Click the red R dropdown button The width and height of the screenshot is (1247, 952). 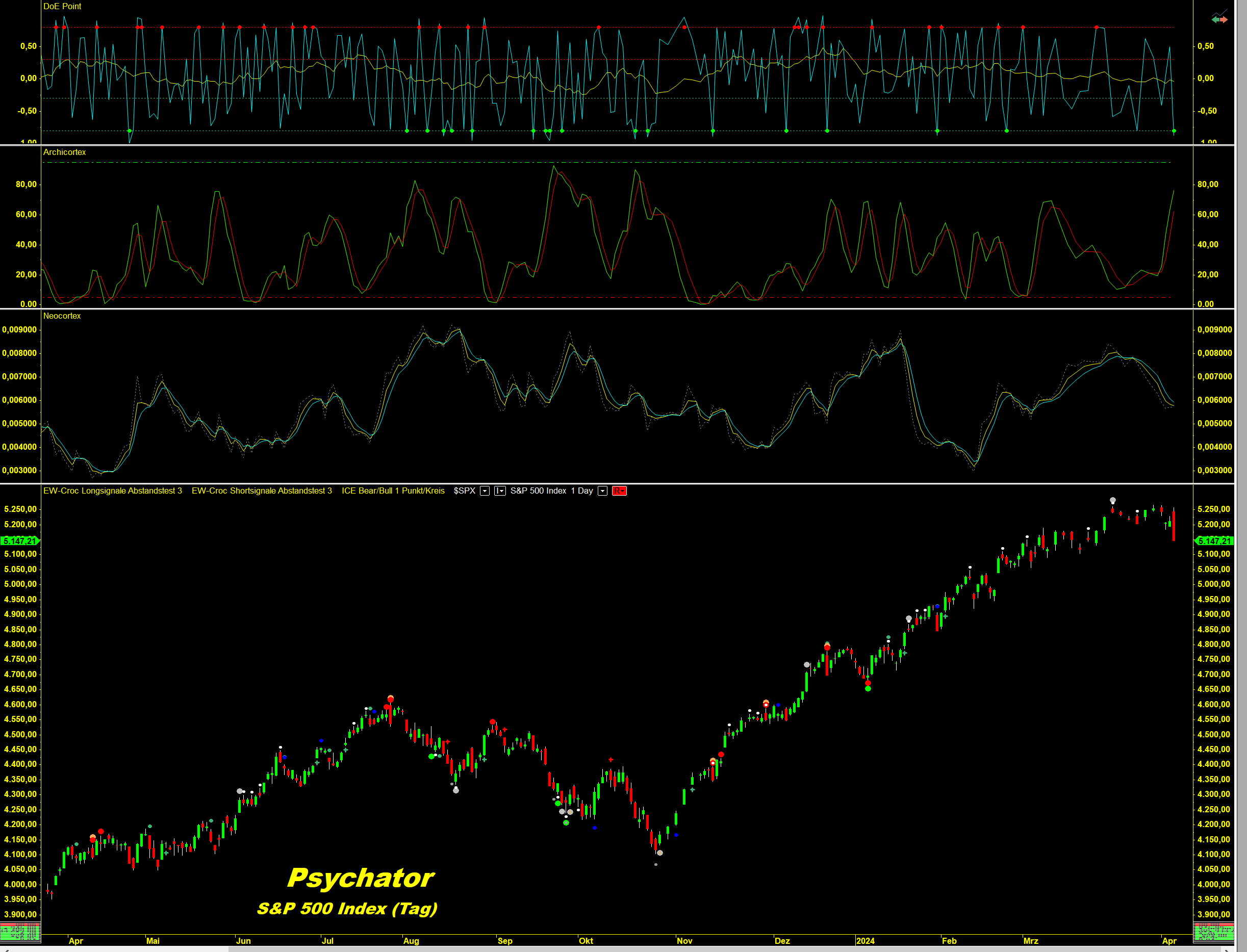tap(619, 491)
